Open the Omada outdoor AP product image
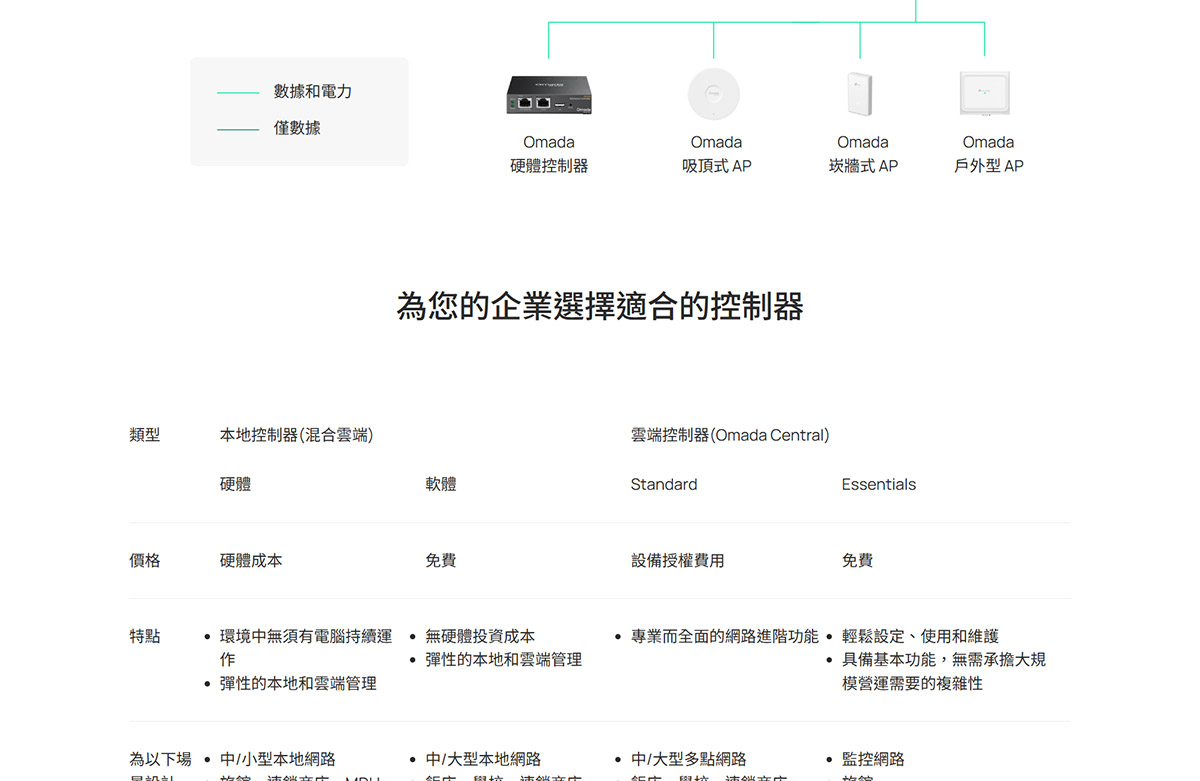 pyautogui.click(x=984, y=91)
